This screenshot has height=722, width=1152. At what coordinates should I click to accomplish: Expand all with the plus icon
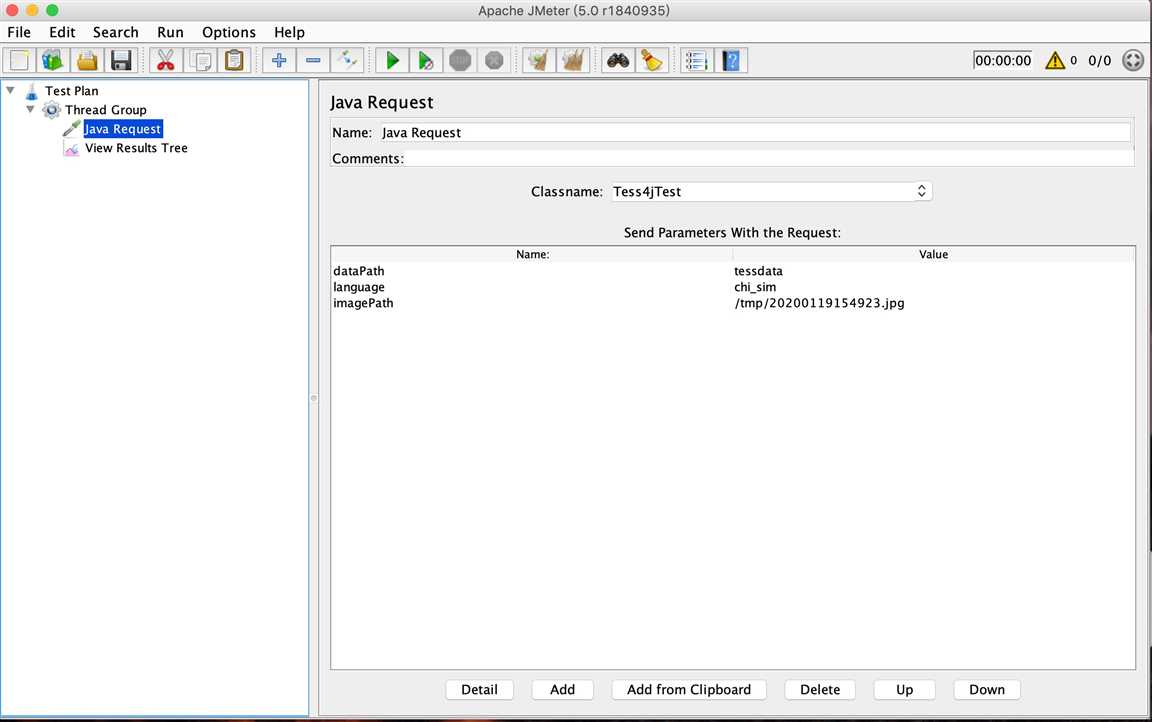(x=278, y=60)
